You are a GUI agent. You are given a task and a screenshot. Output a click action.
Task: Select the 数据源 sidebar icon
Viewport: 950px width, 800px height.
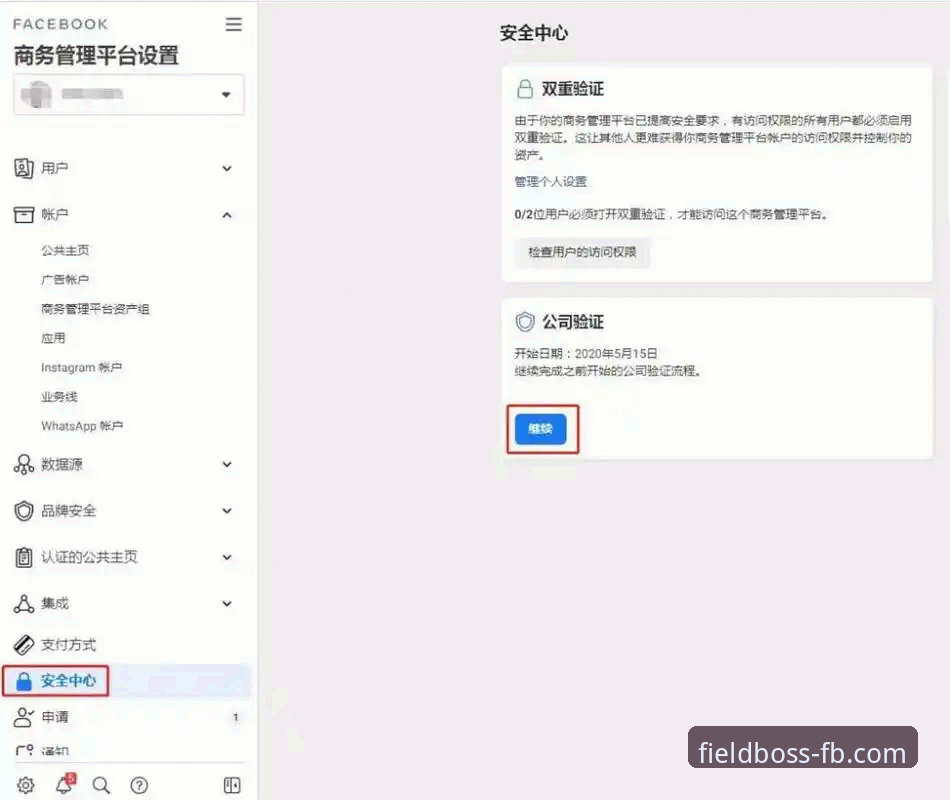click(x=24, y=463)
